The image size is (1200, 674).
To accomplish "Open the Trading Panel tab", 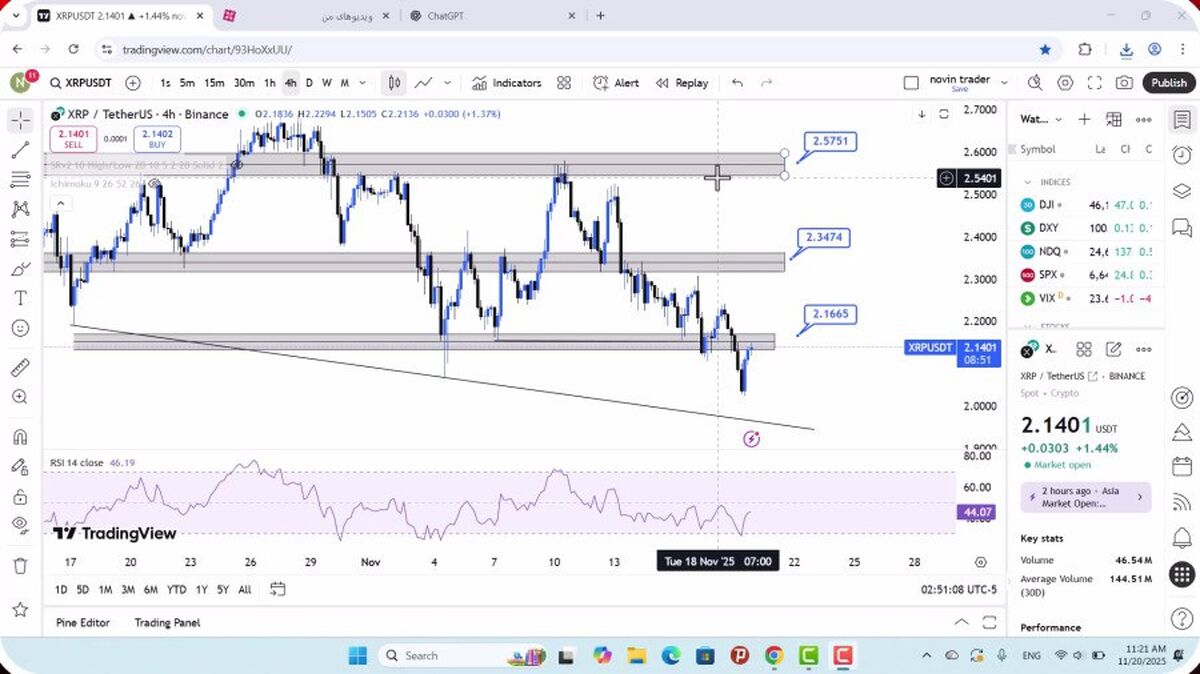I will tap(167, 622).
